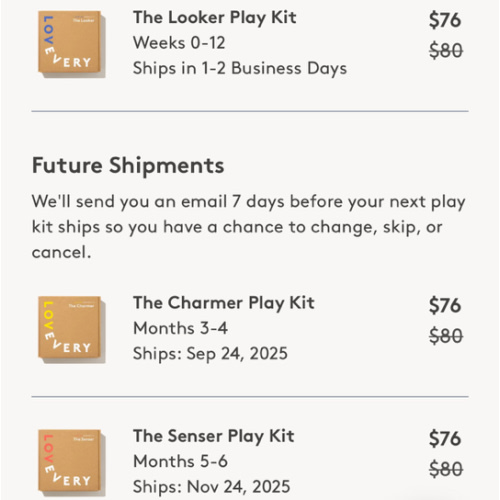Open the Charmer Play Kit box image
The image size is (500, 500).
[72, 329]
